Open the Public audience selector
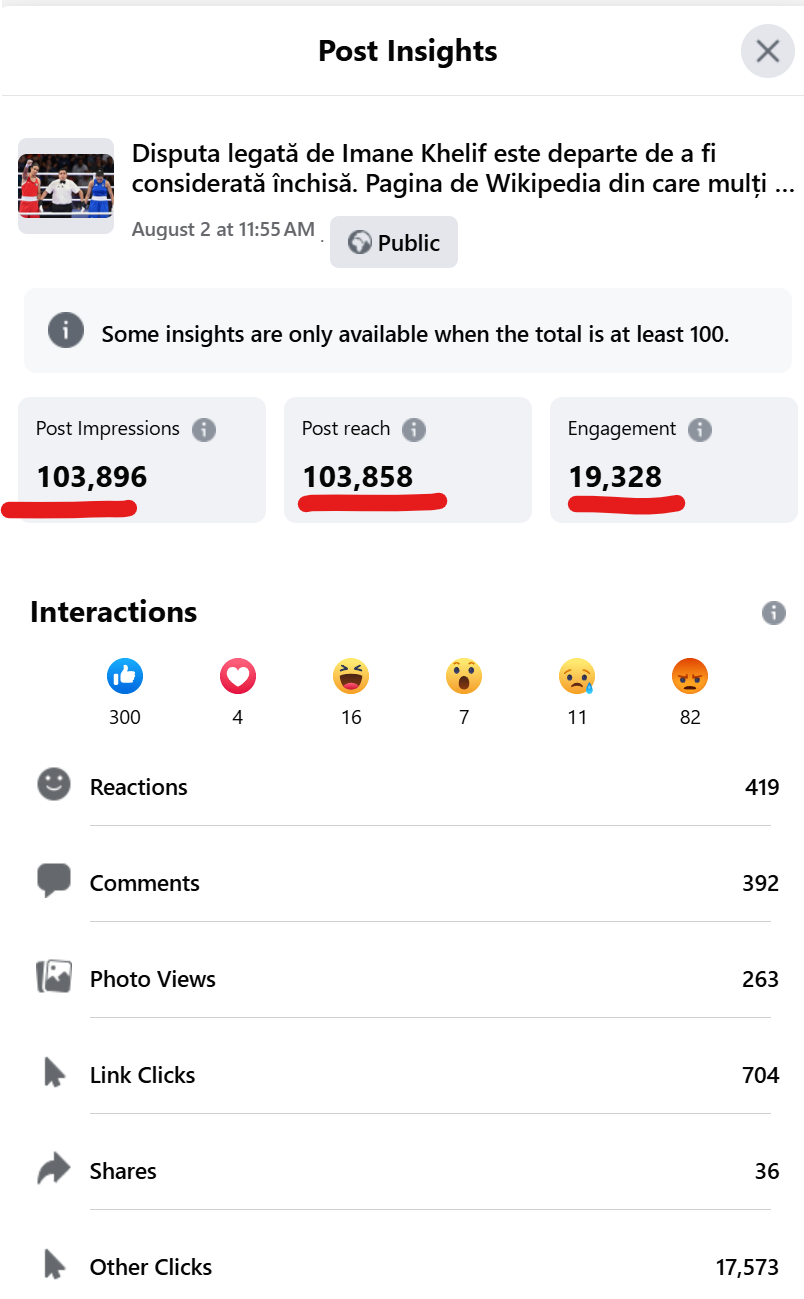804x1299 pixels. (x=394, y=242)
